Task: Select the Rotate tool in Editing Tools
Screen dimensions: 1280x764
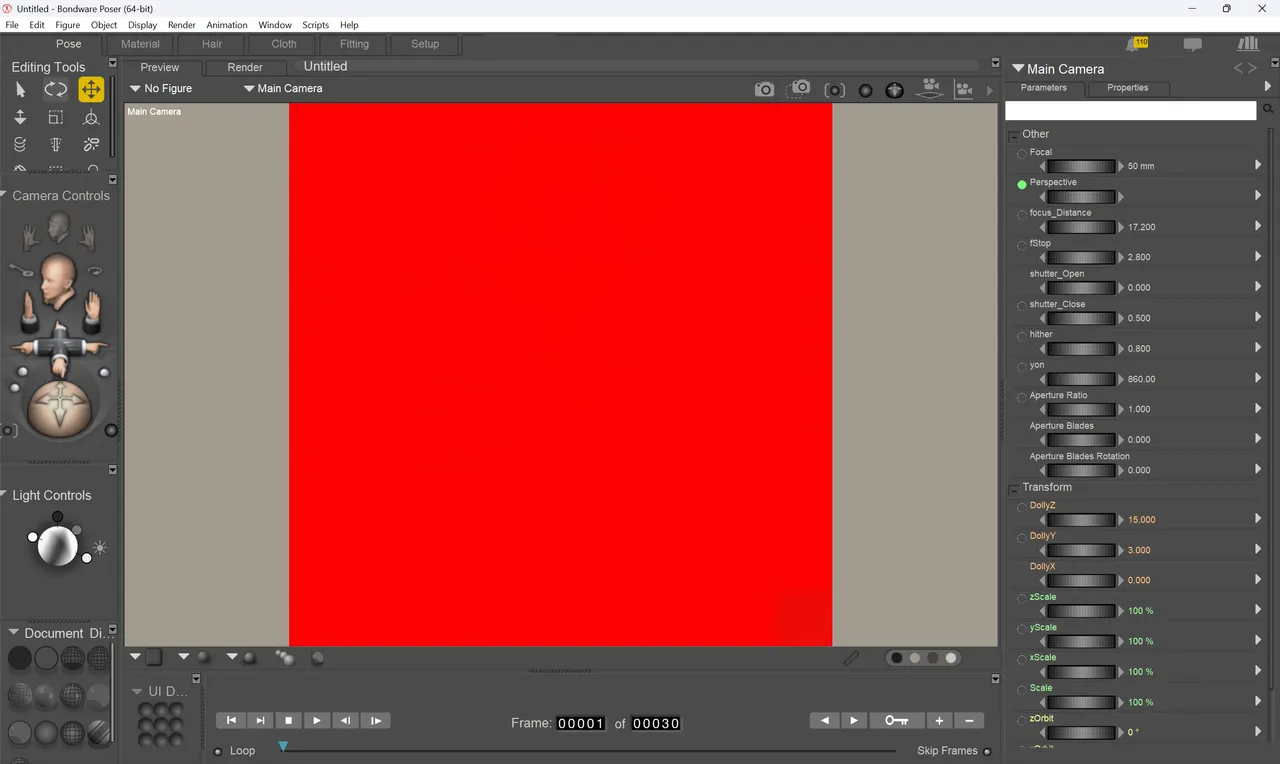Action: coord(55,90)
